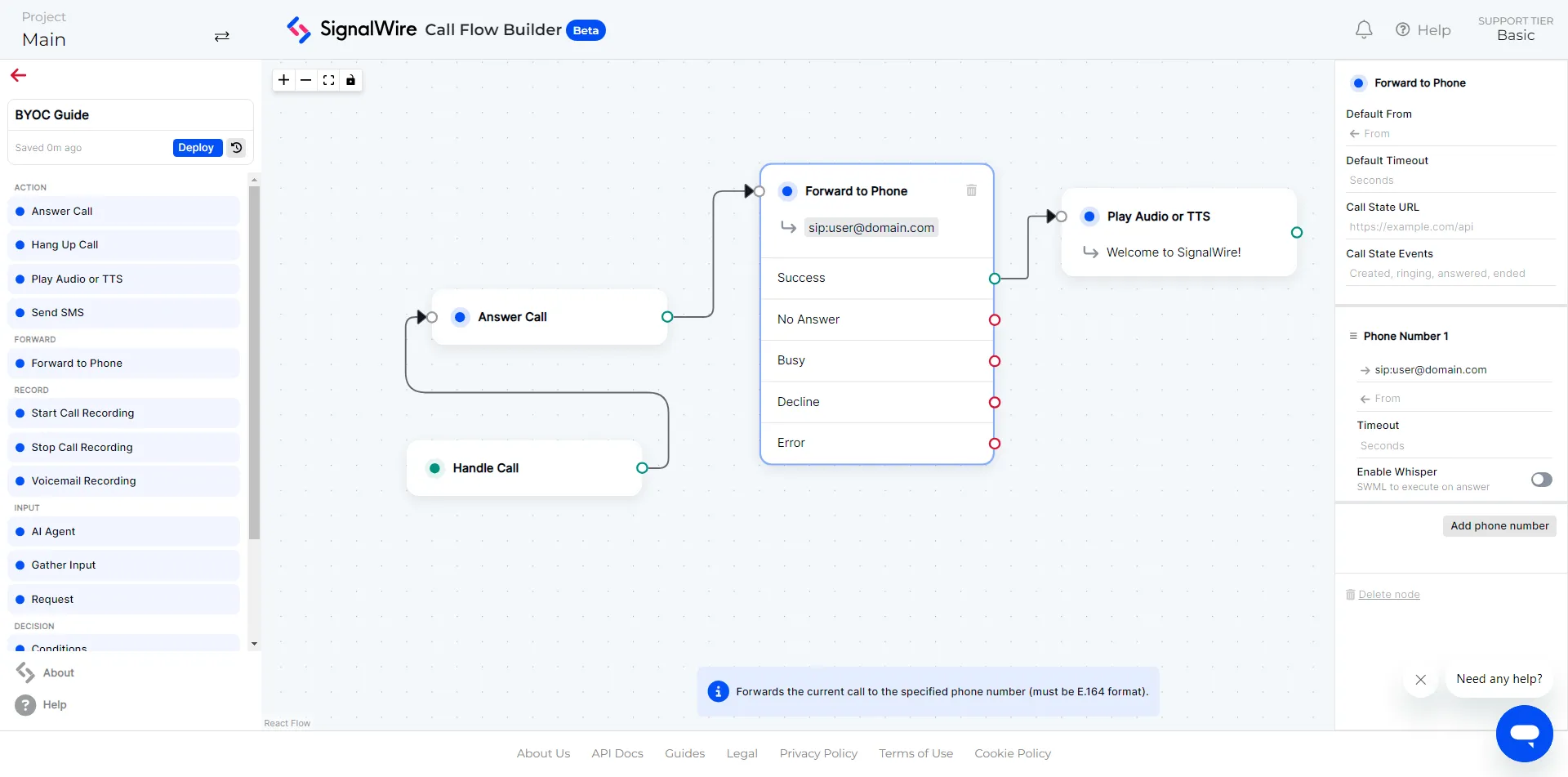The width and height of the screenshot is (1568, 777).
Task: Open the notifications bell
Action: [1363, 29]
